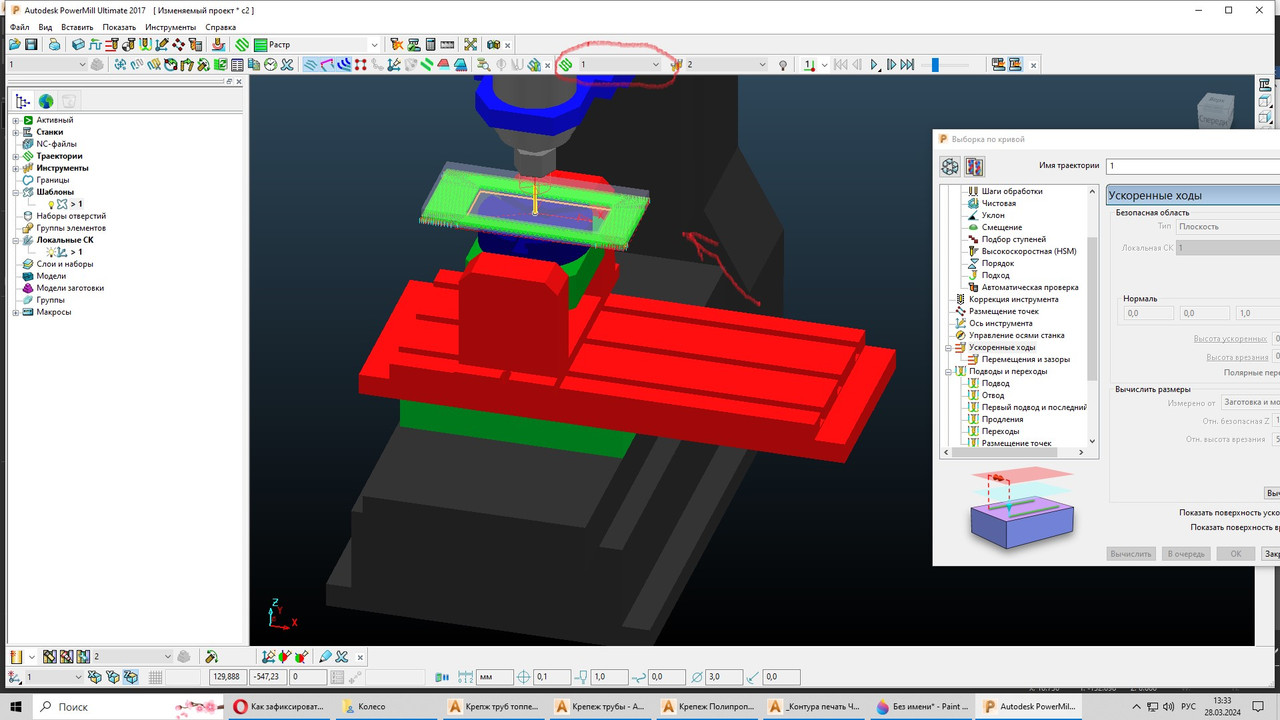Screen dimensions: 1280x720
Task: Select Слои и наборы tree item
Action: [x=65, y=264]
